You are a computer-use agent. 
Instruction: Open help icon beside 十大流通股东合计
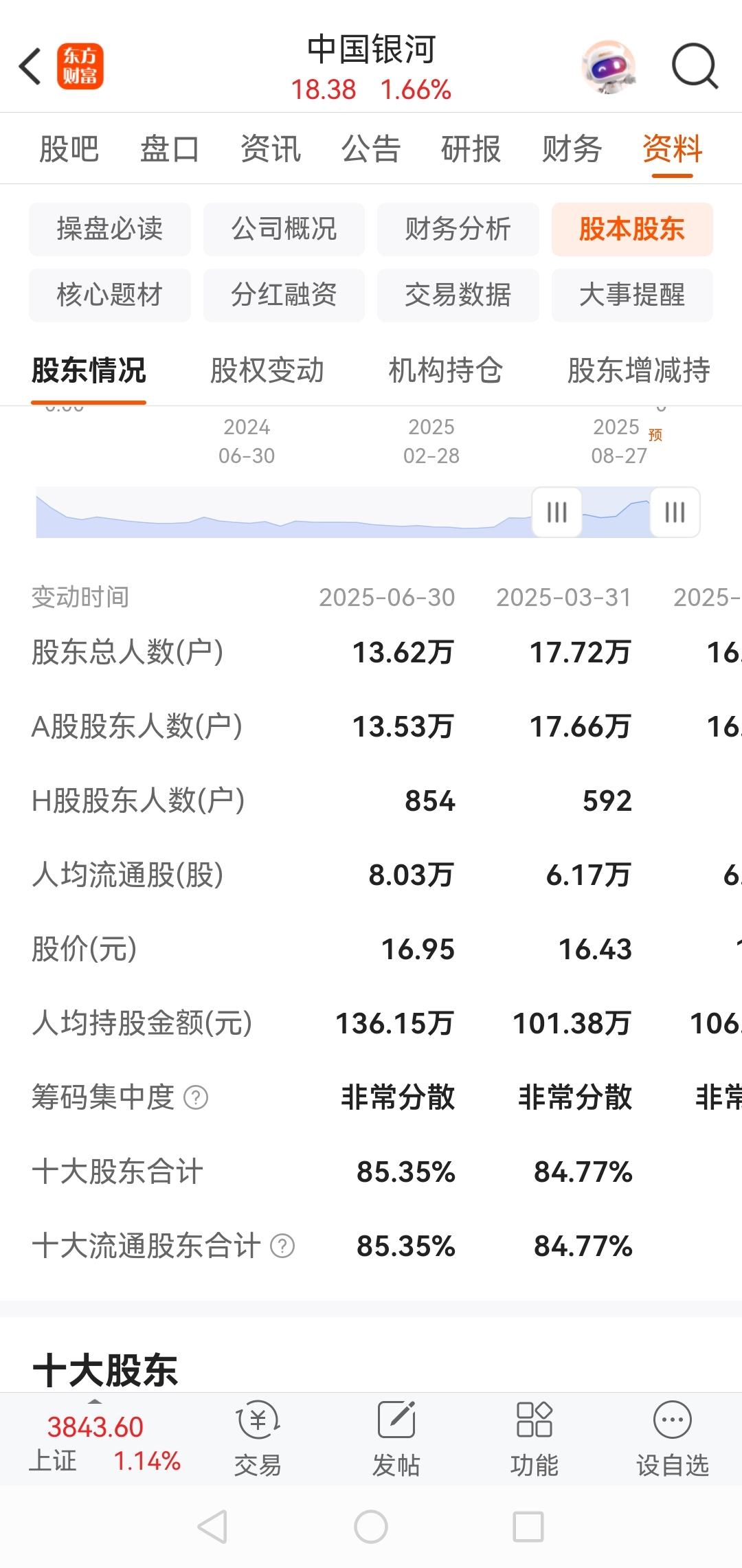coord(282,1246)
